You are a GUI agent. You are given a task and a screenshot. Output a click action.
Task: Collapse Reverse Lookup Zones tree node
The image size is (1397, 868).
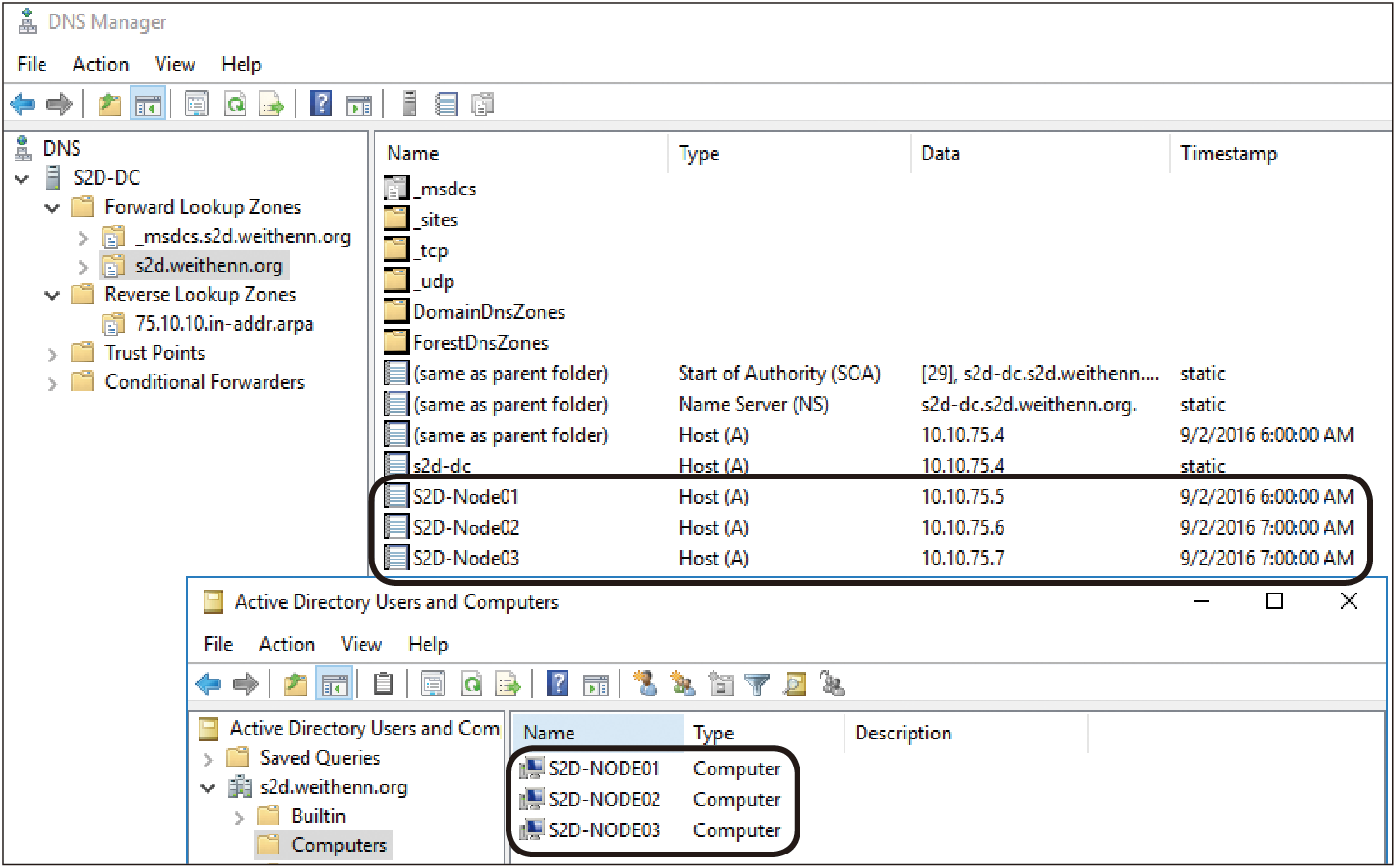click(52, 295)
